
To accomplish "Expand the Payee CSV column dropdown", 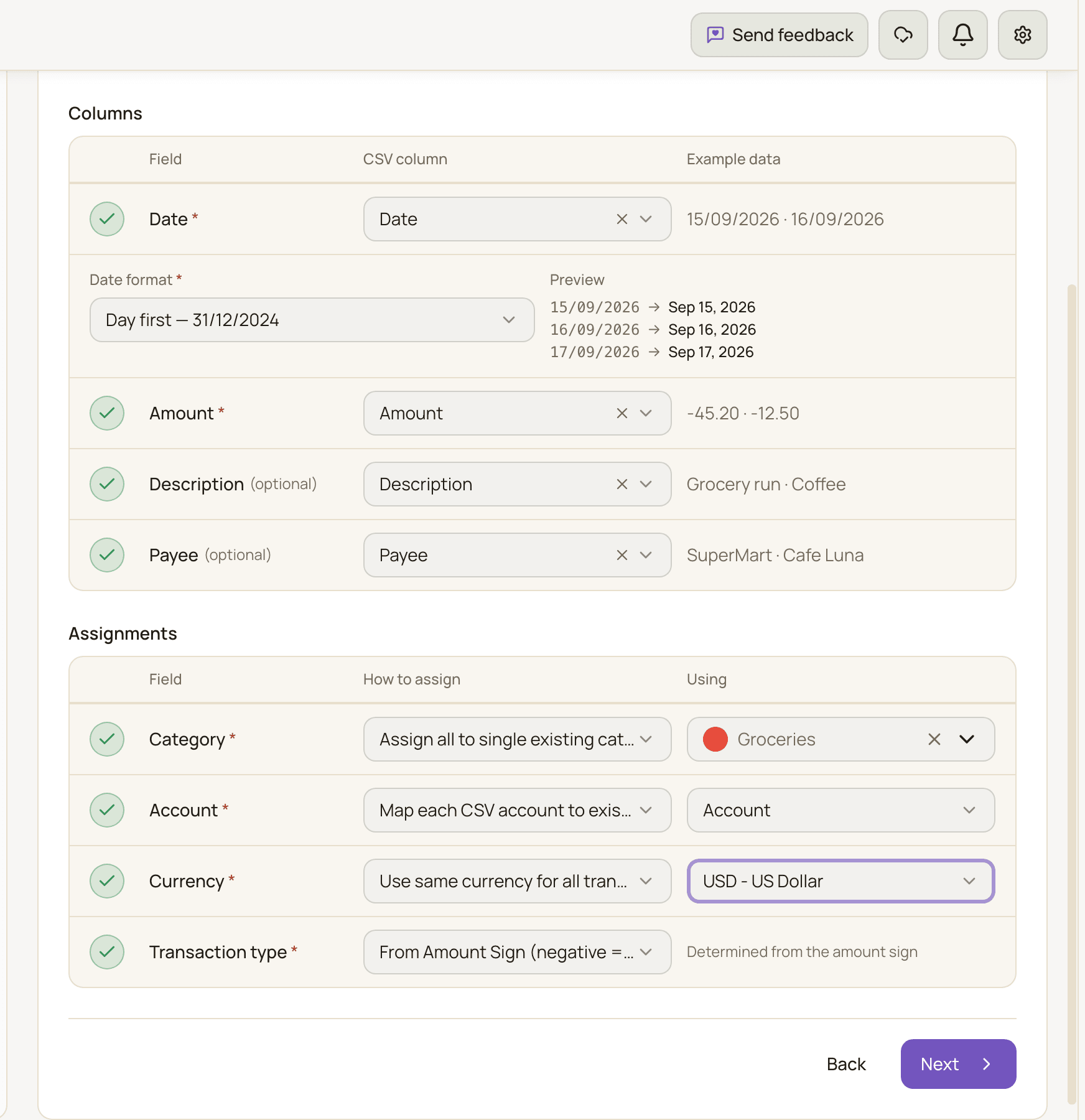I will [x=646, y=555].
